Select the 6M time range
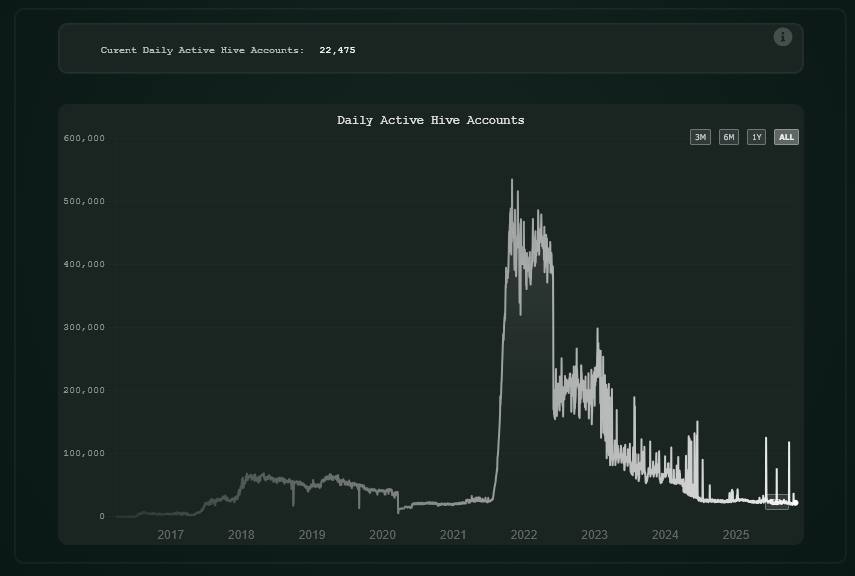855x576 pixels. [728, 137]
